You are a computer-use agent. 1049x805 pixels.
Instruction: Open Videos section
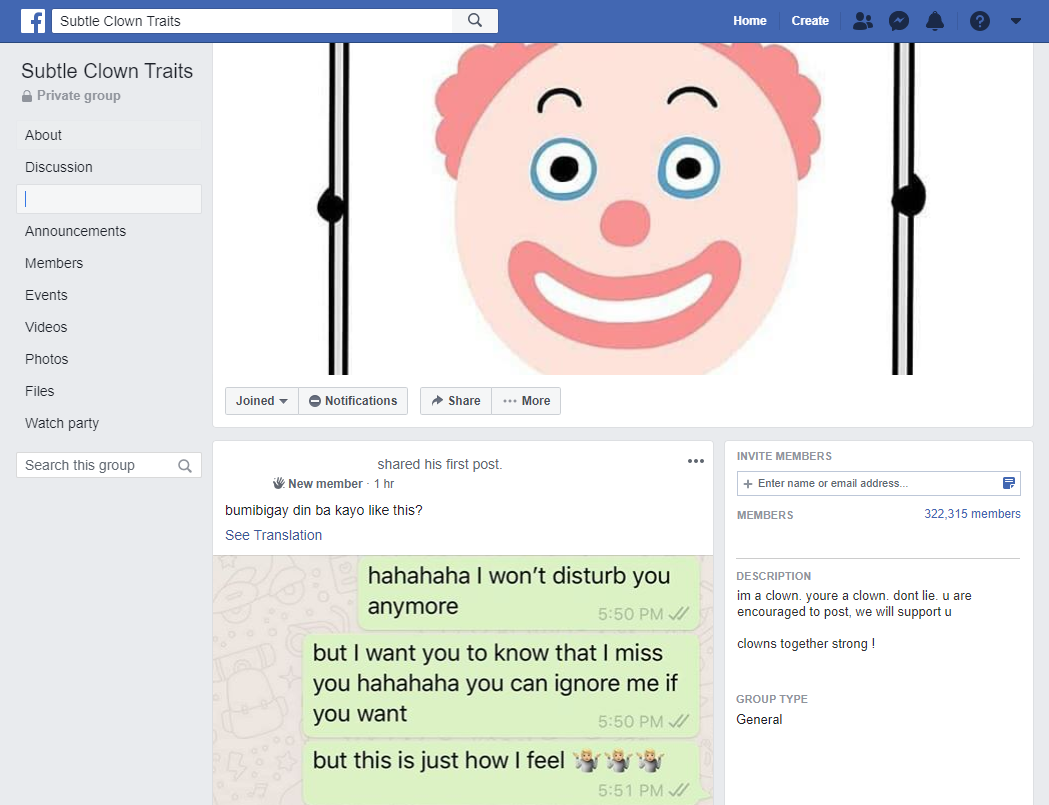[108, 328]
